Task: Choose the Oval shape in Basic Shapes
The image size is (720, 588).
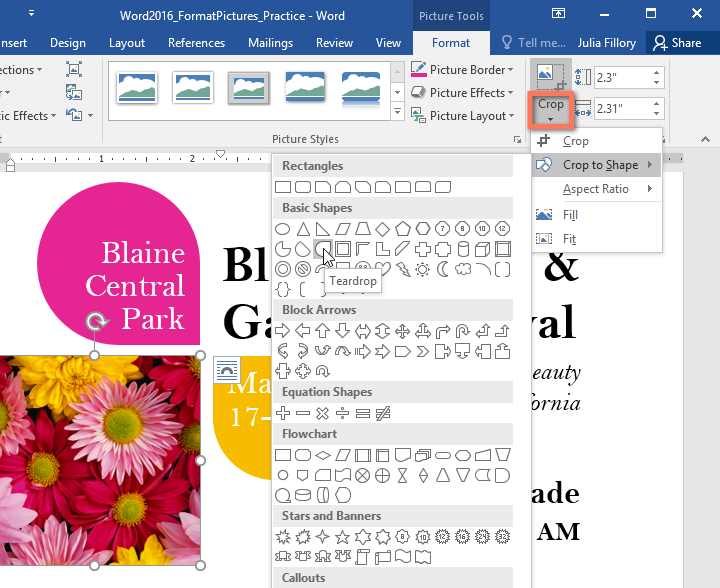Action: pos(283,229)
